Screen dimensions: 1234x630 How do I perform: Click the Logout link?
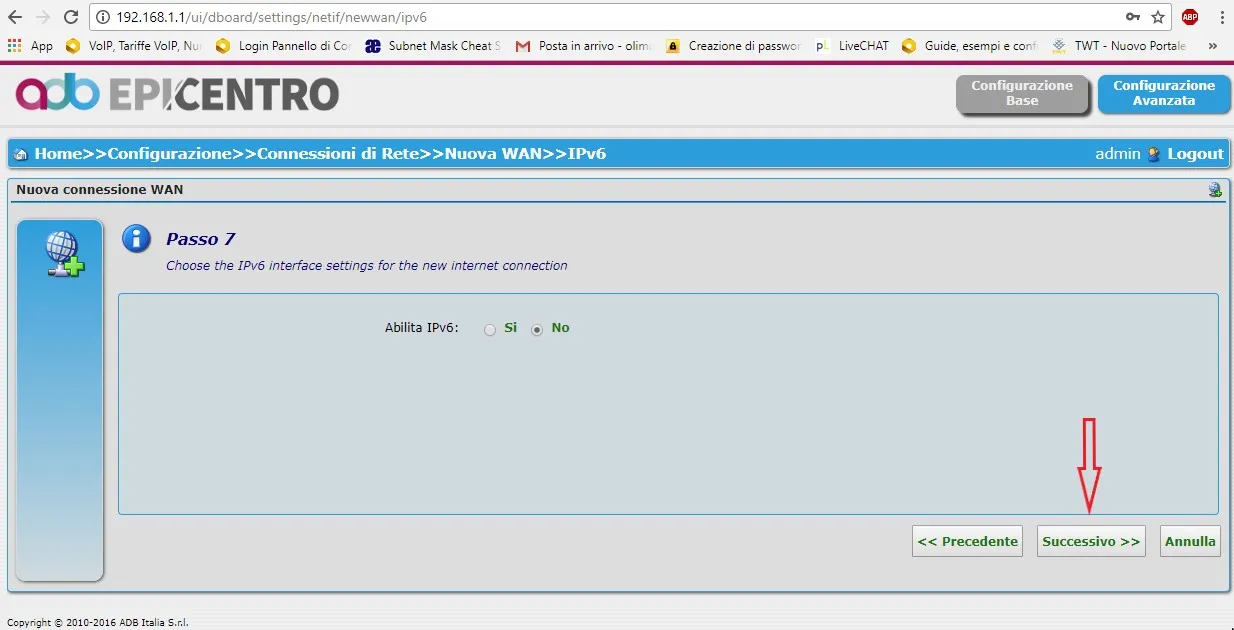coord(1195,153)
